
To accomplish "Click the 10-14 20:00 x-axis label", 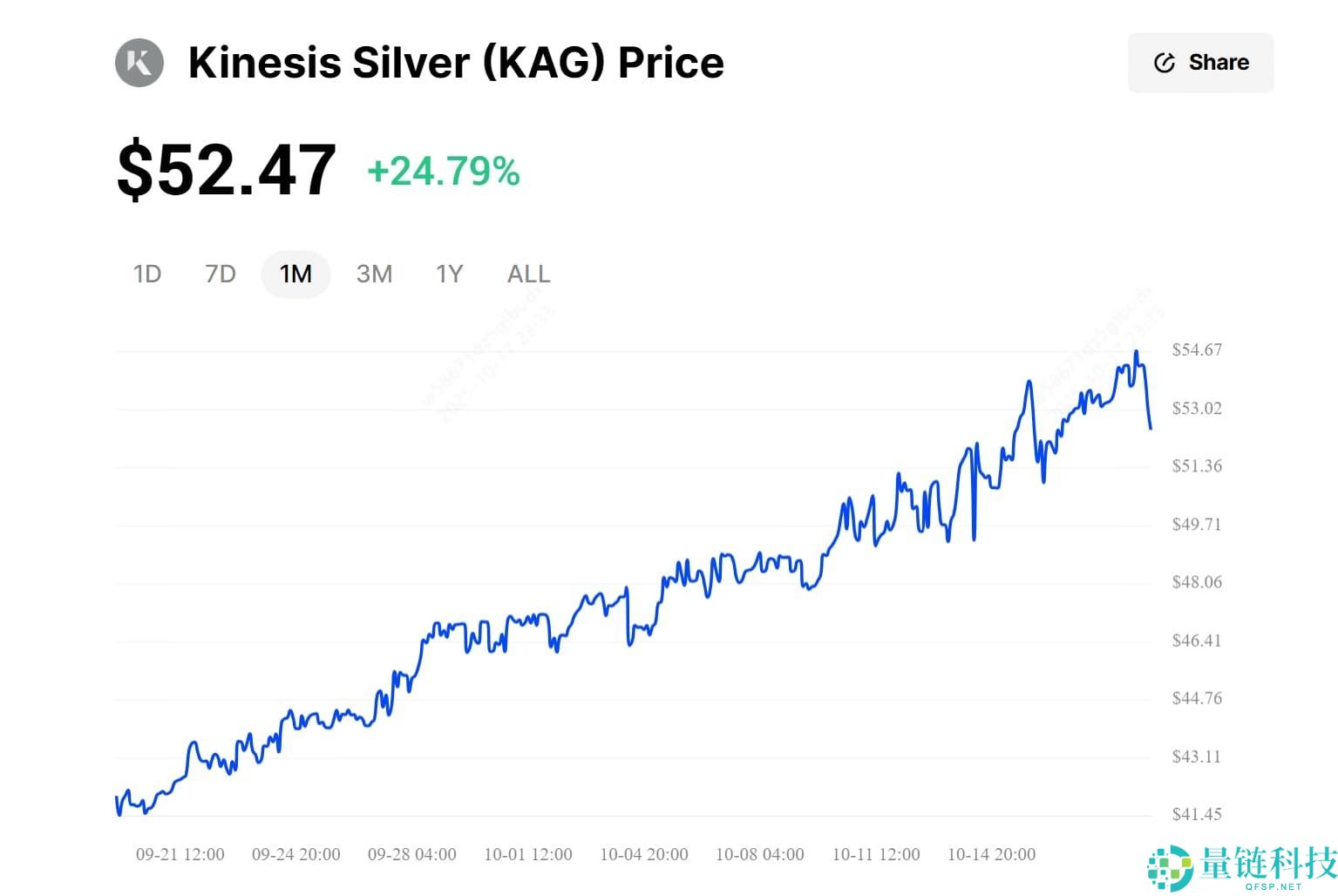I will pos(991,854).
